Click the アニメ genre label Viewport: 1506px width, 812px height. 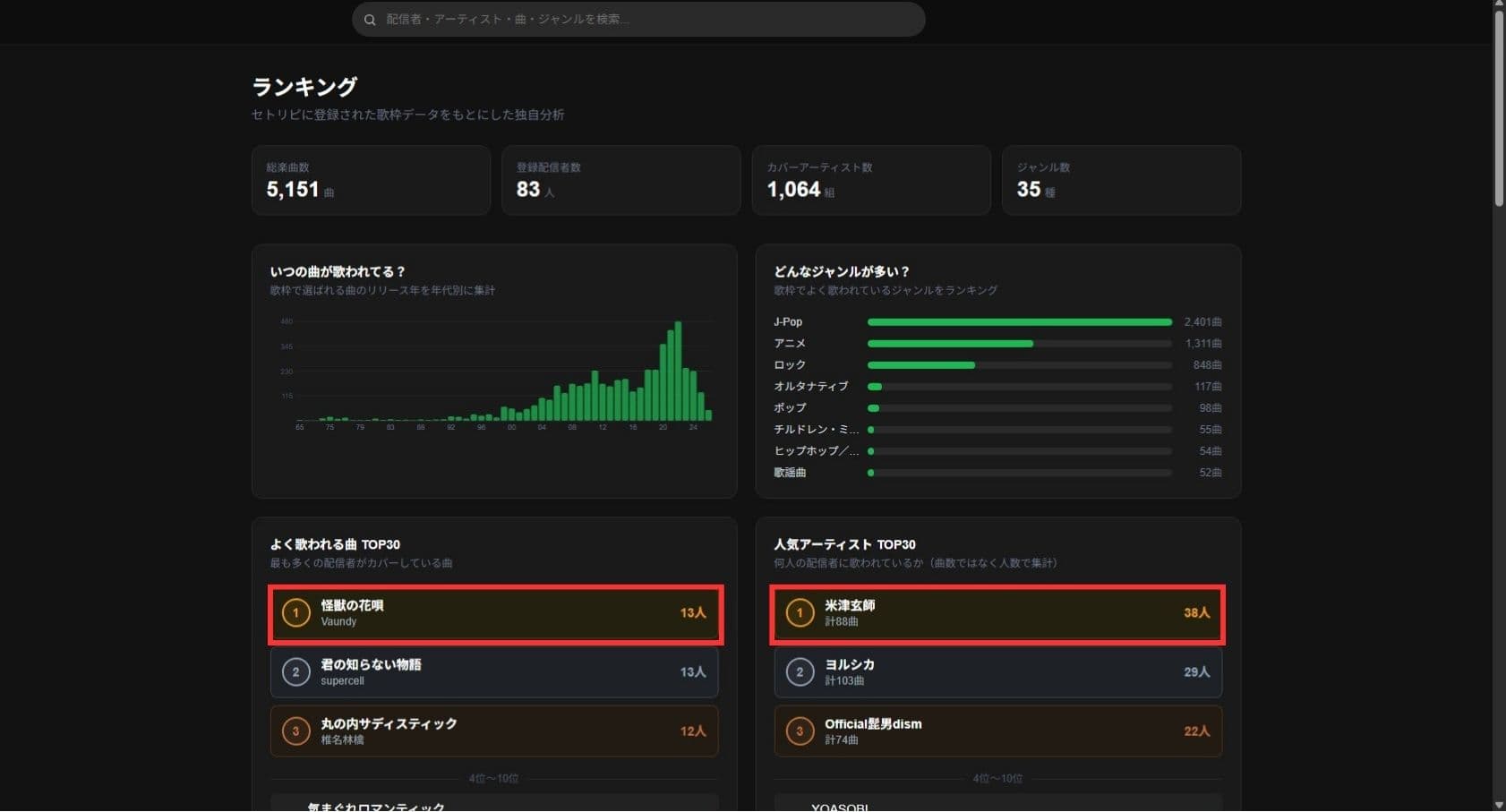[790, 344]
